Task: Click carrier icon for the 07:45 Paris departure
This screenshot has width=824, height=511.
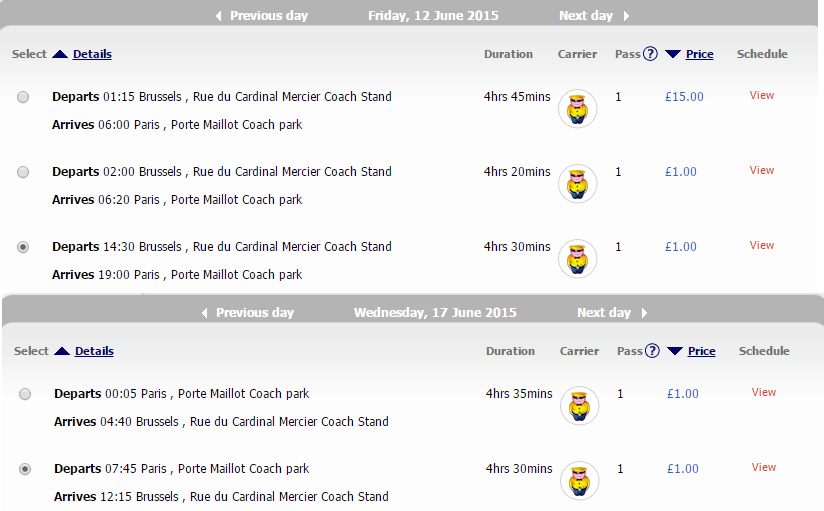Action: click(580, 481)
